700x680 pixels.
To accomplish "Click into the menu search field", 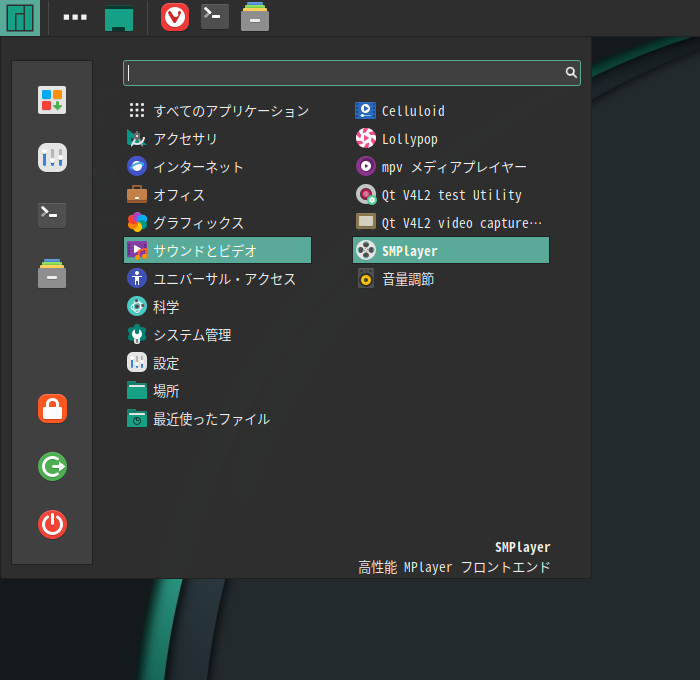I will point(352,73).
